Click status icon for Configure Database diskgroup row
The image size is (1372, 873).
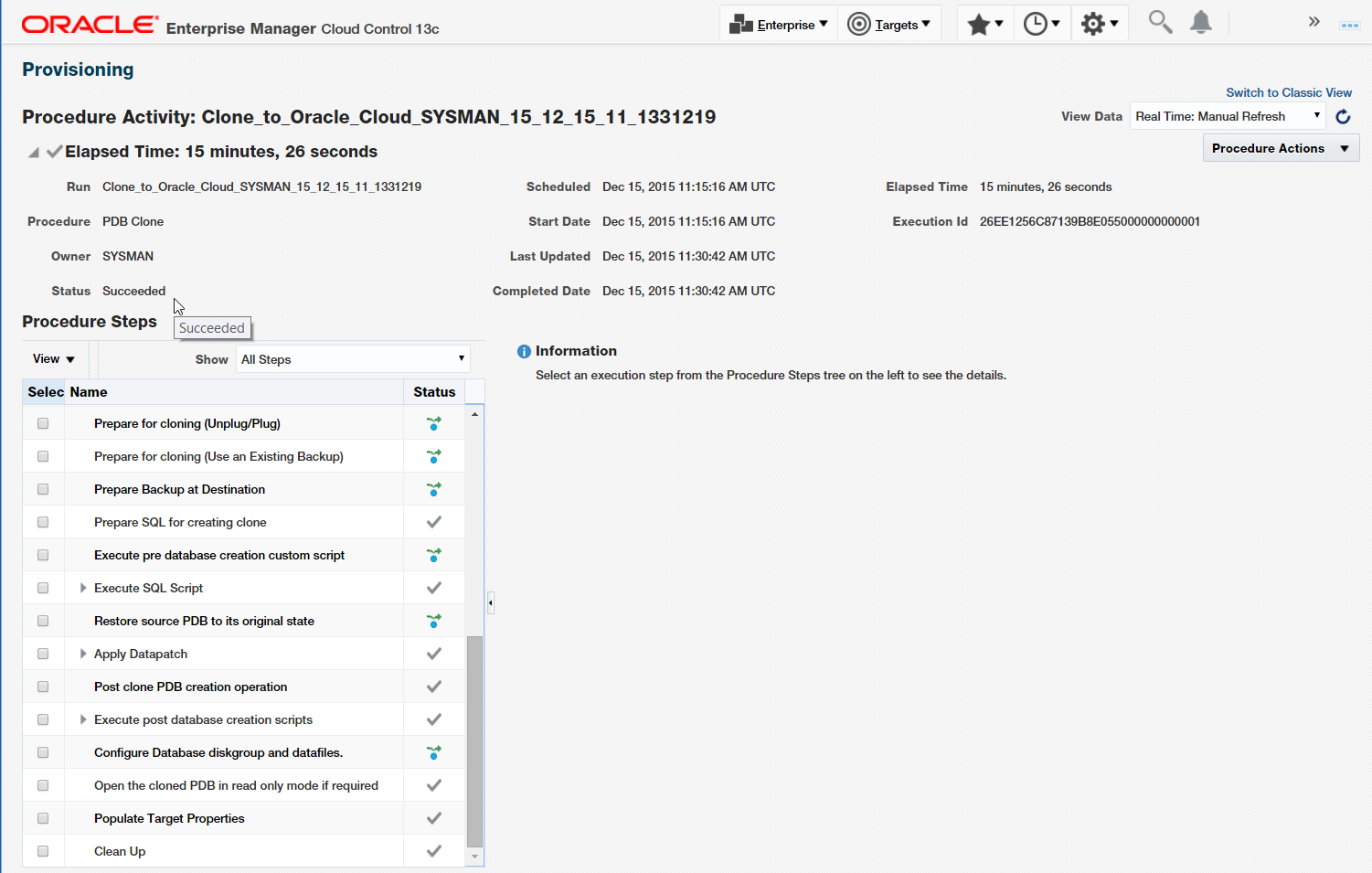point(434,752)
